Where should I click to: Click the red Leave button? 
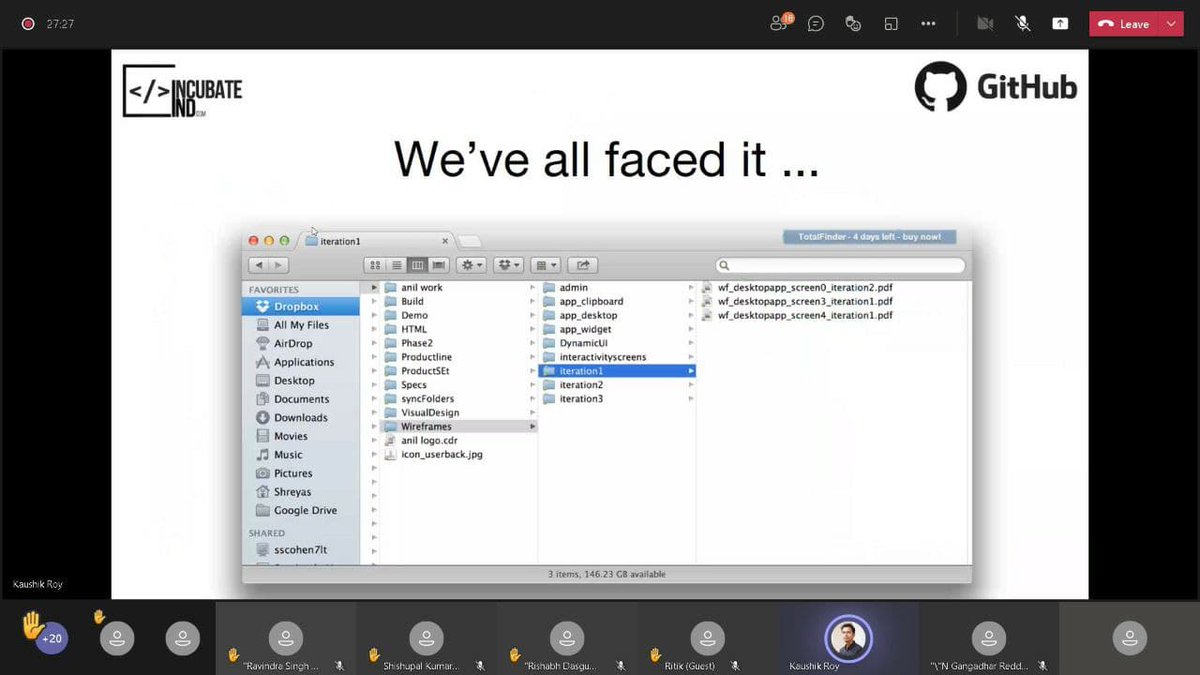pyautogui.click(x=1124, y=24)
